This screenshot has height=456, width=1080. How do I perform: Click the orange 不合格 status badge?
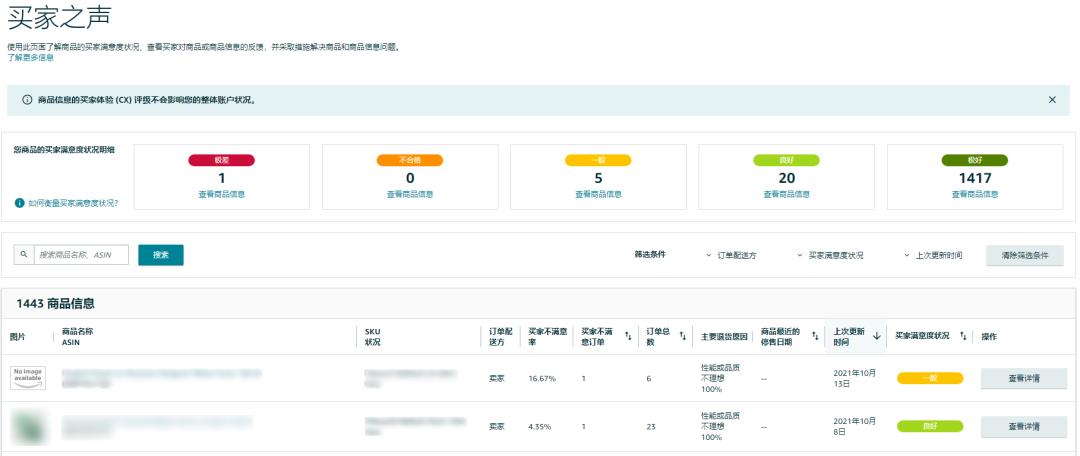[x=410, y=160]
